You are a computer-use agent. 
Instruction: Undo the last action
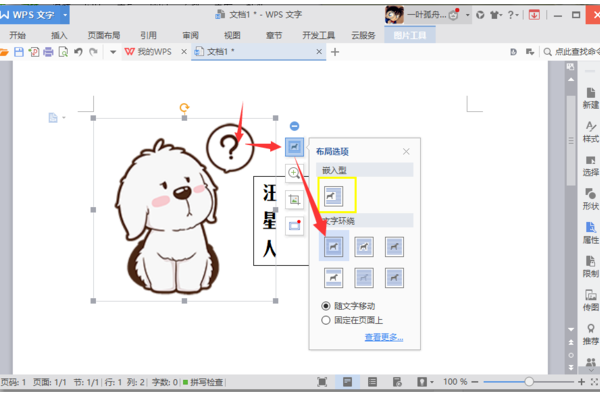(78, 52)
